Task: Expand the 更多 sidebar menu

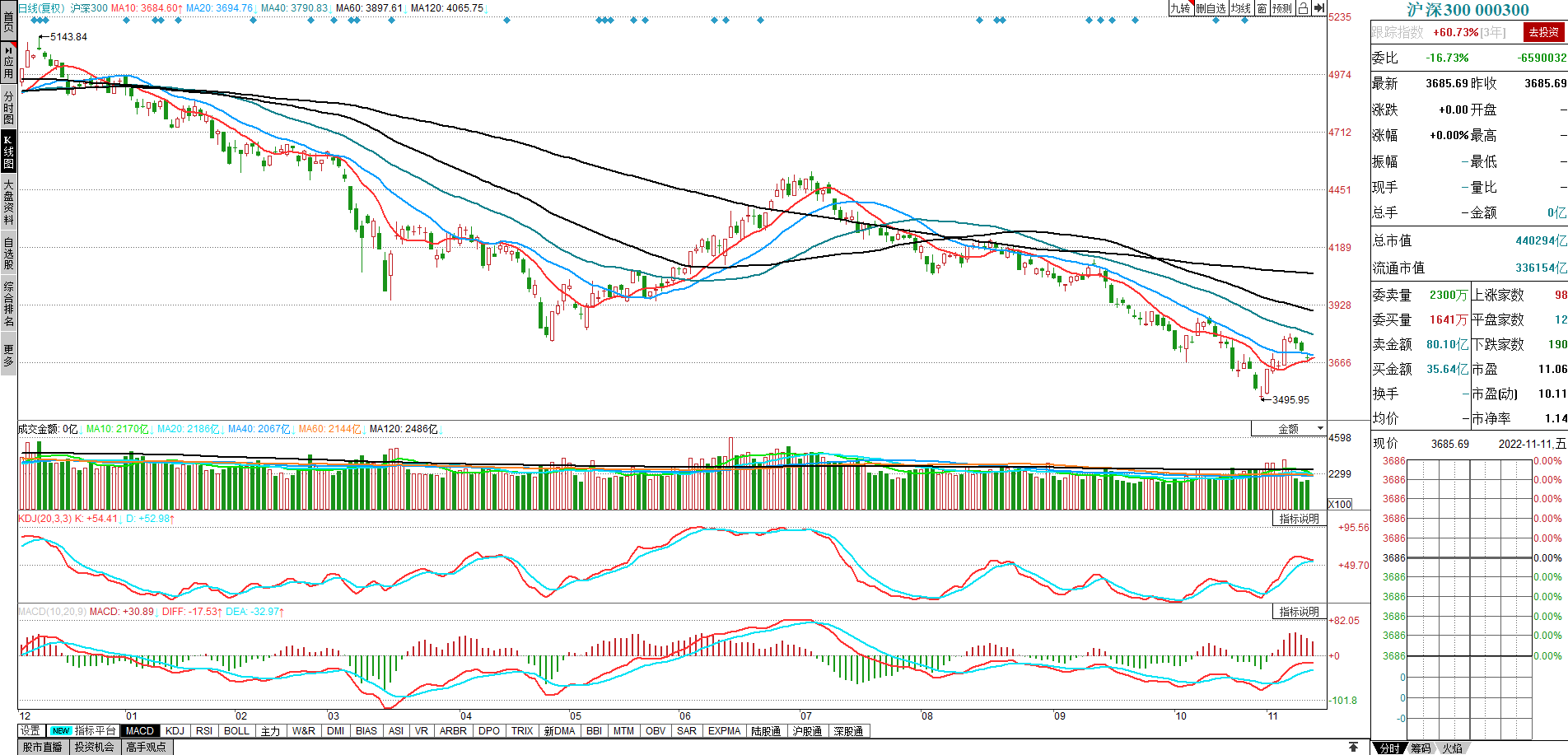Action: pos(8,355)
